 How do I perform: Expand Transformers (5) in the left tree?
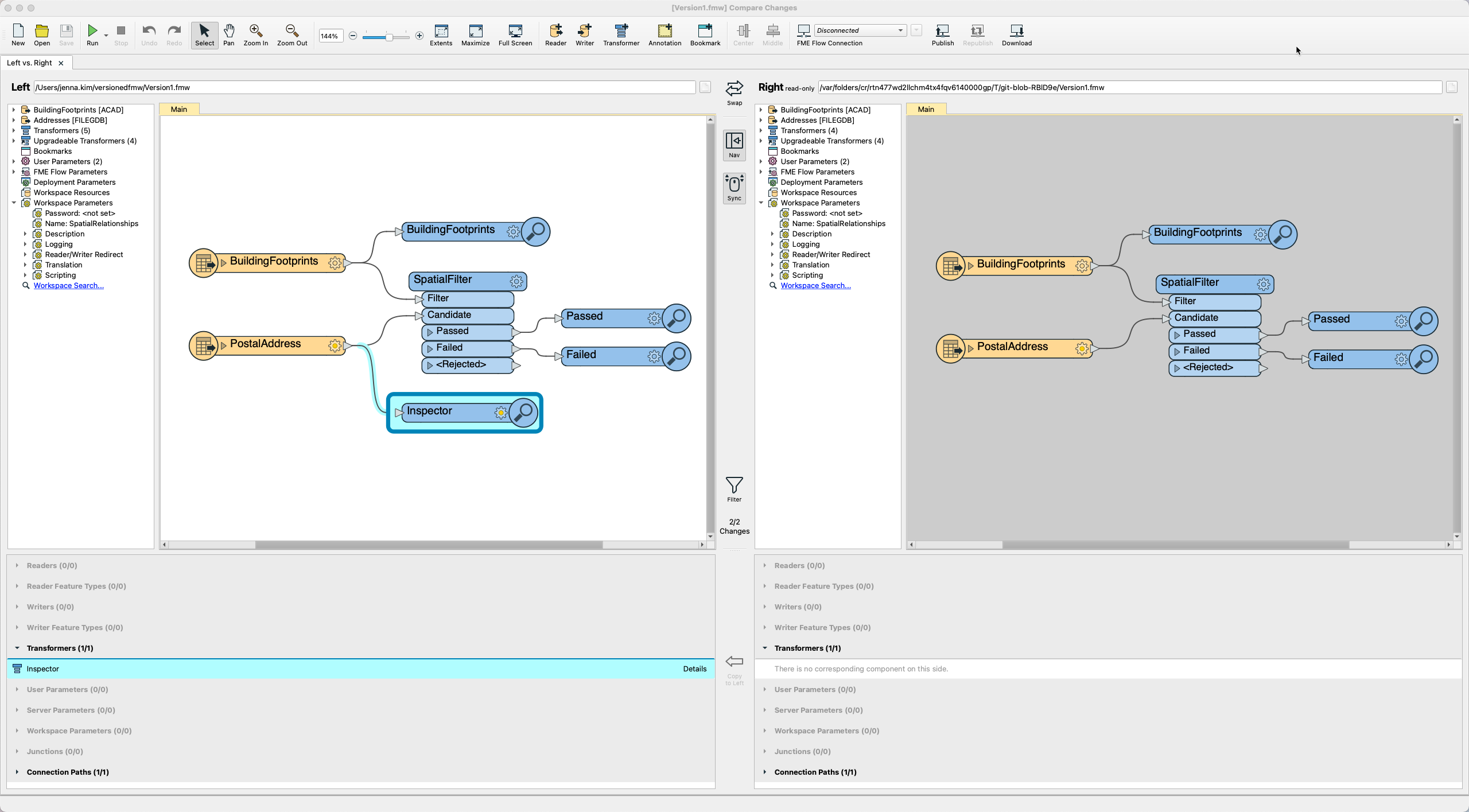14,130
